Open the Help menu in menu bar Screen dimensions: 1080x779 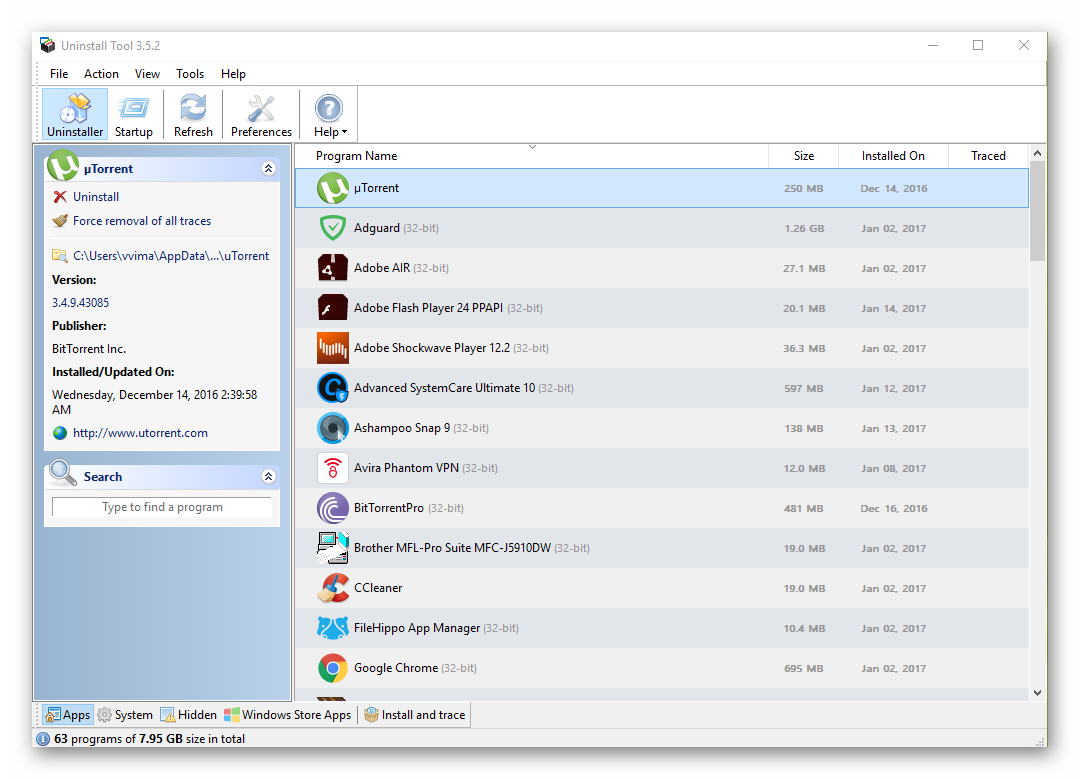(233, 74)
